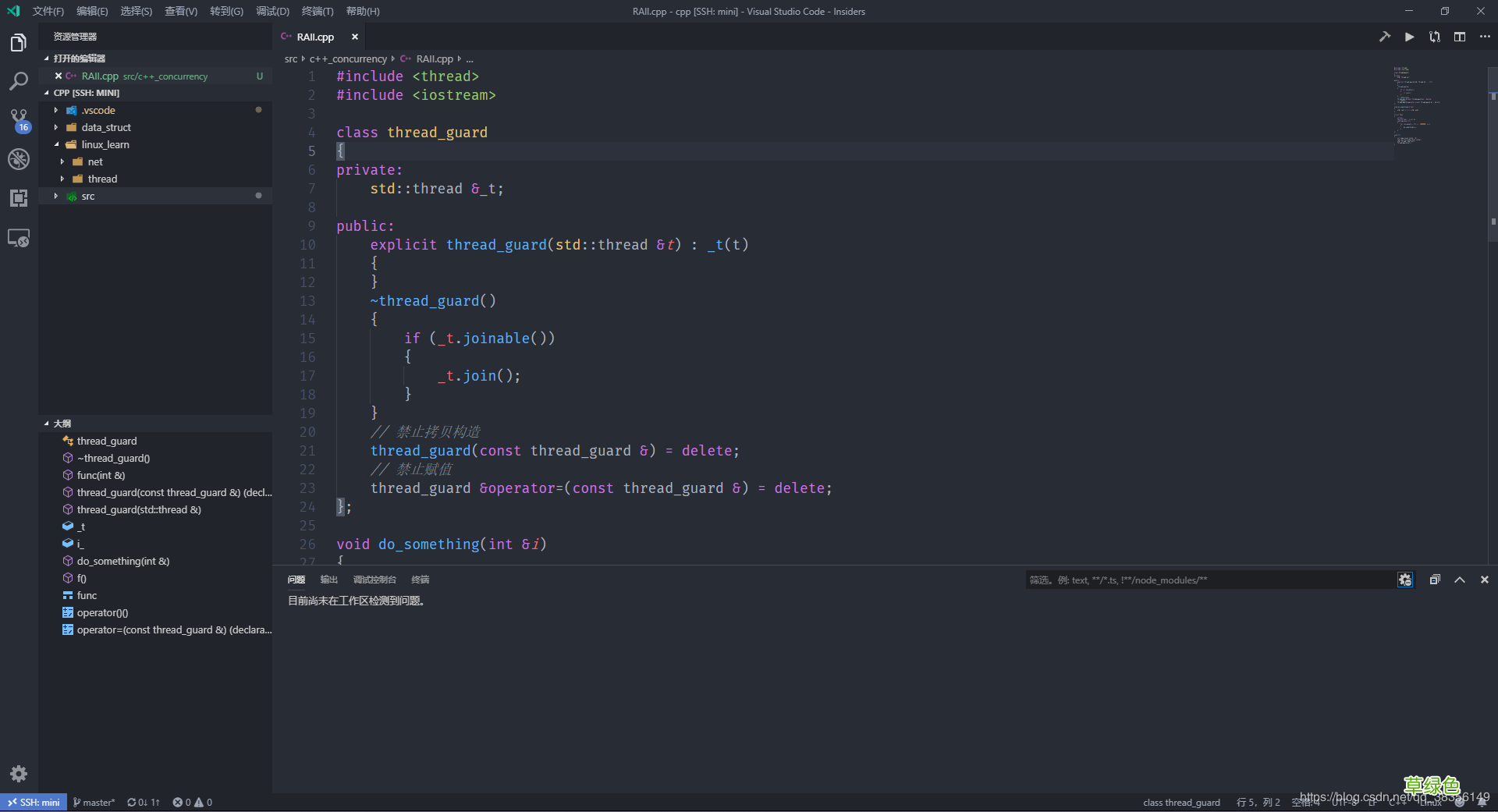
Task: Open Source Control view showing 16 changes
Action: tap(19, 120)
